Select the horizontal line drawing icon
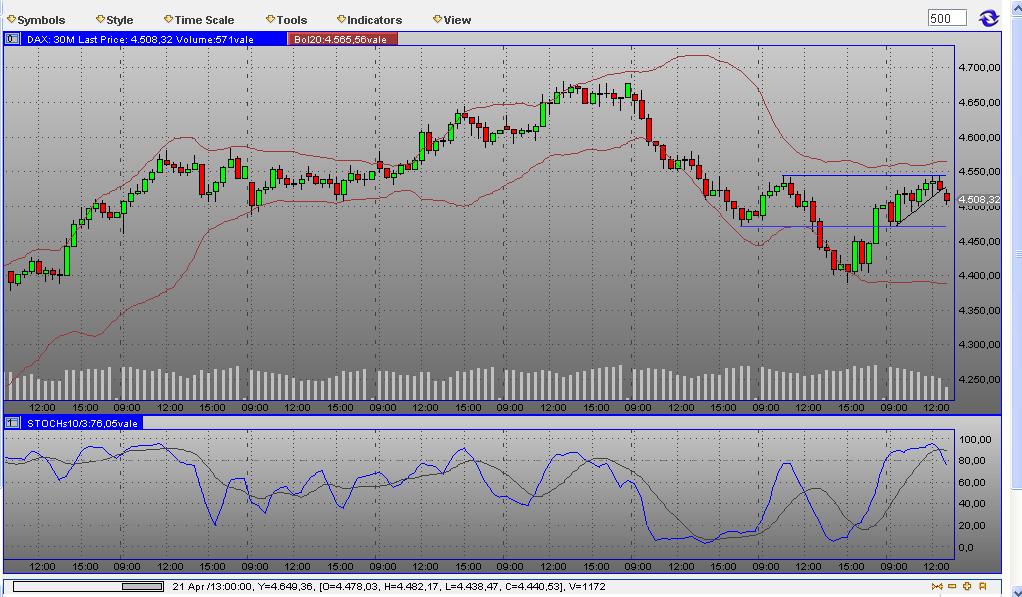The width and height of the screenshot is (1022, 597). (x=952, y=587)
